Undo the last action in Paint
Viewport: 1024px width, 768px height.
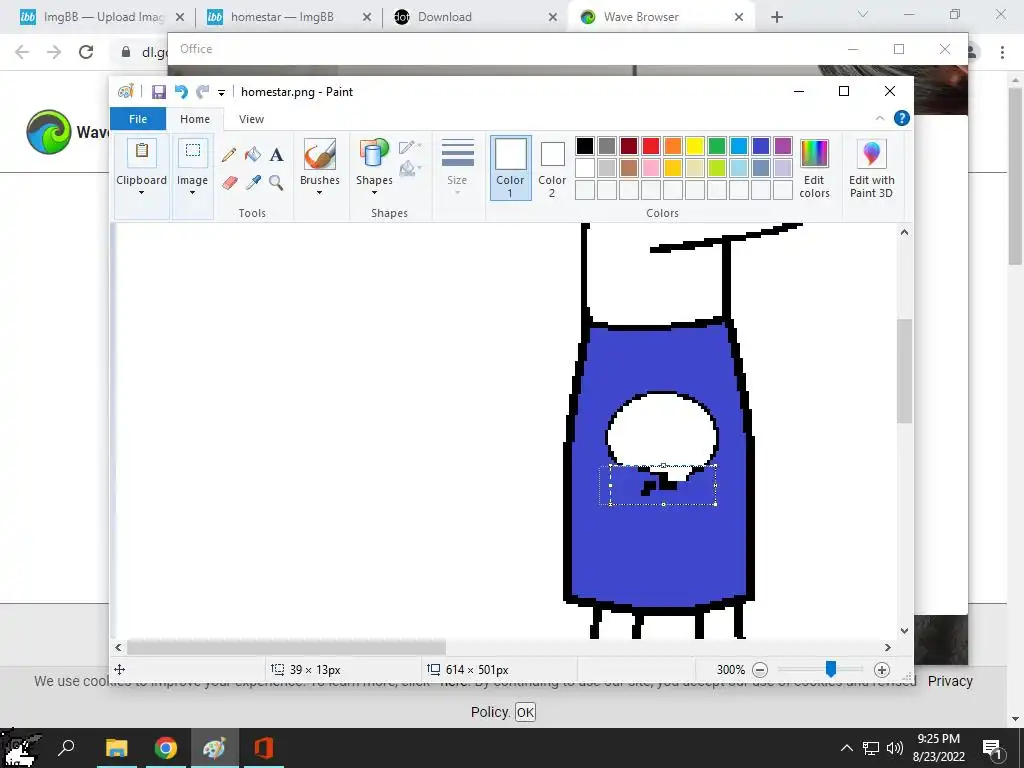[181, 92]
